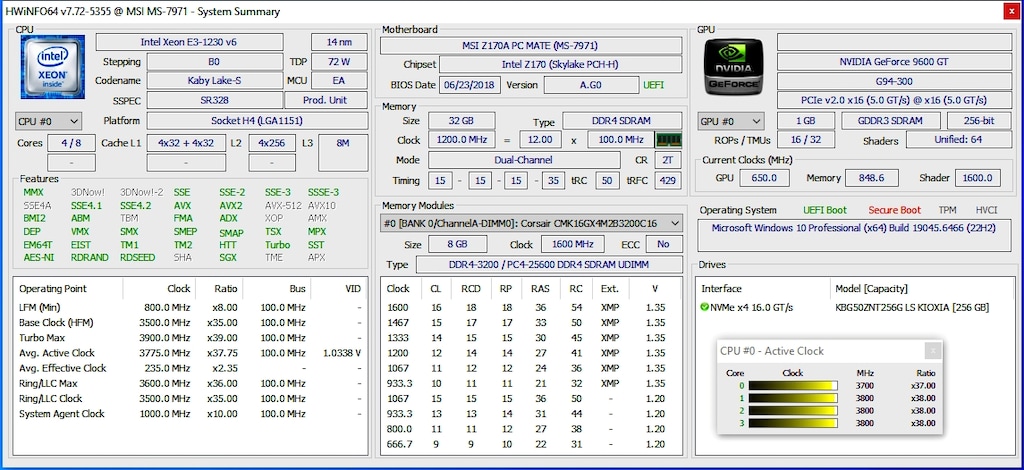1024x470 pixels.
Task: Click the Turbo Max operating point row
Action: click(x=190, y=337)
